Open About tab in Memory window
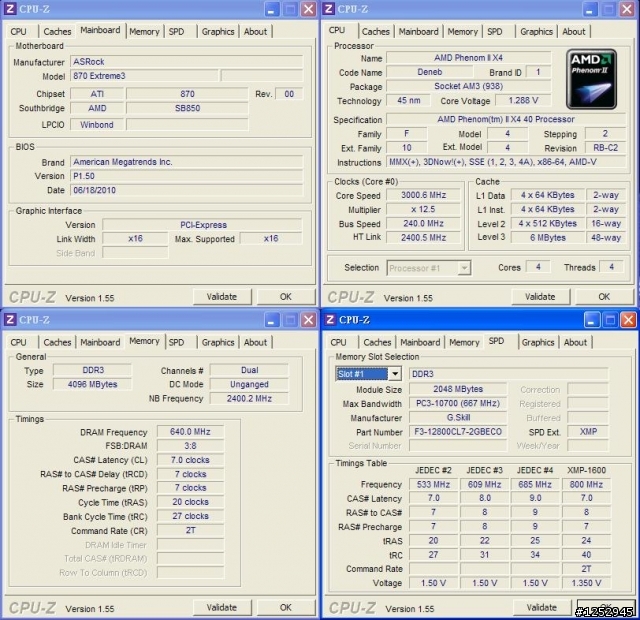This screenshot has height=620, width=640. click(256, 342)
